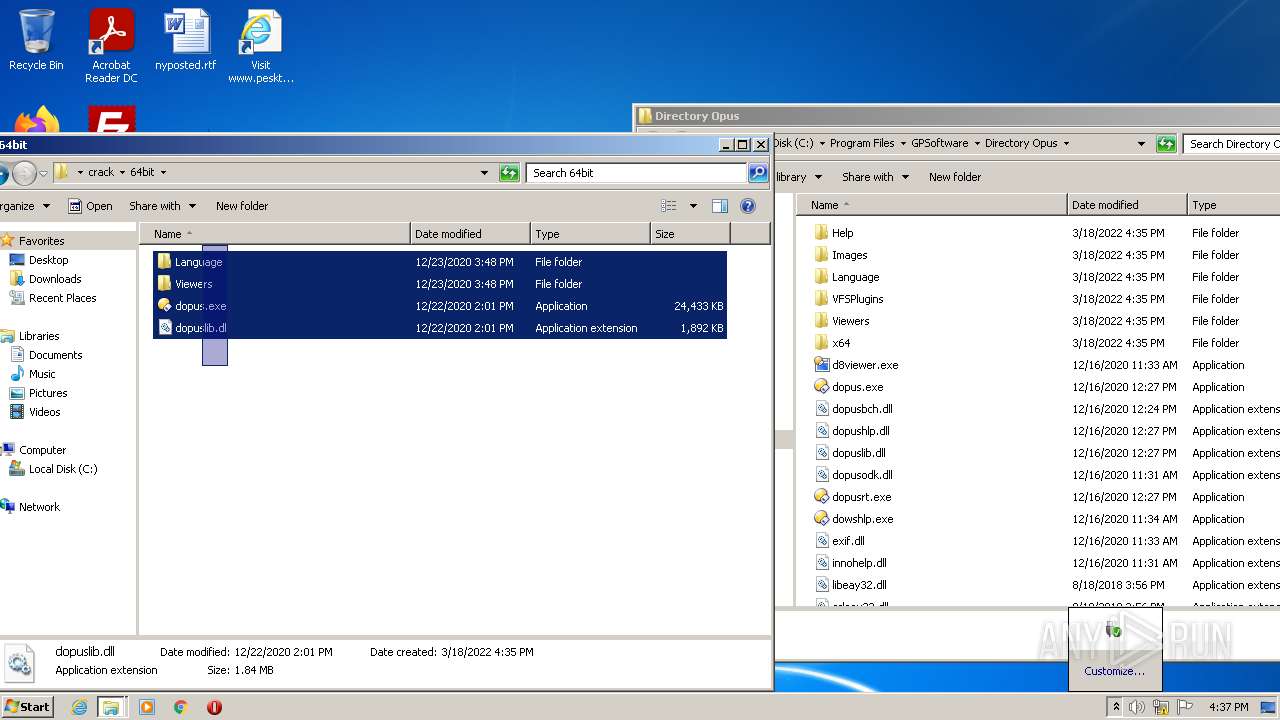Click the taskbar clock showing 4:37 PM
The image size is (1280, 720).
(x=1228, y=707)
